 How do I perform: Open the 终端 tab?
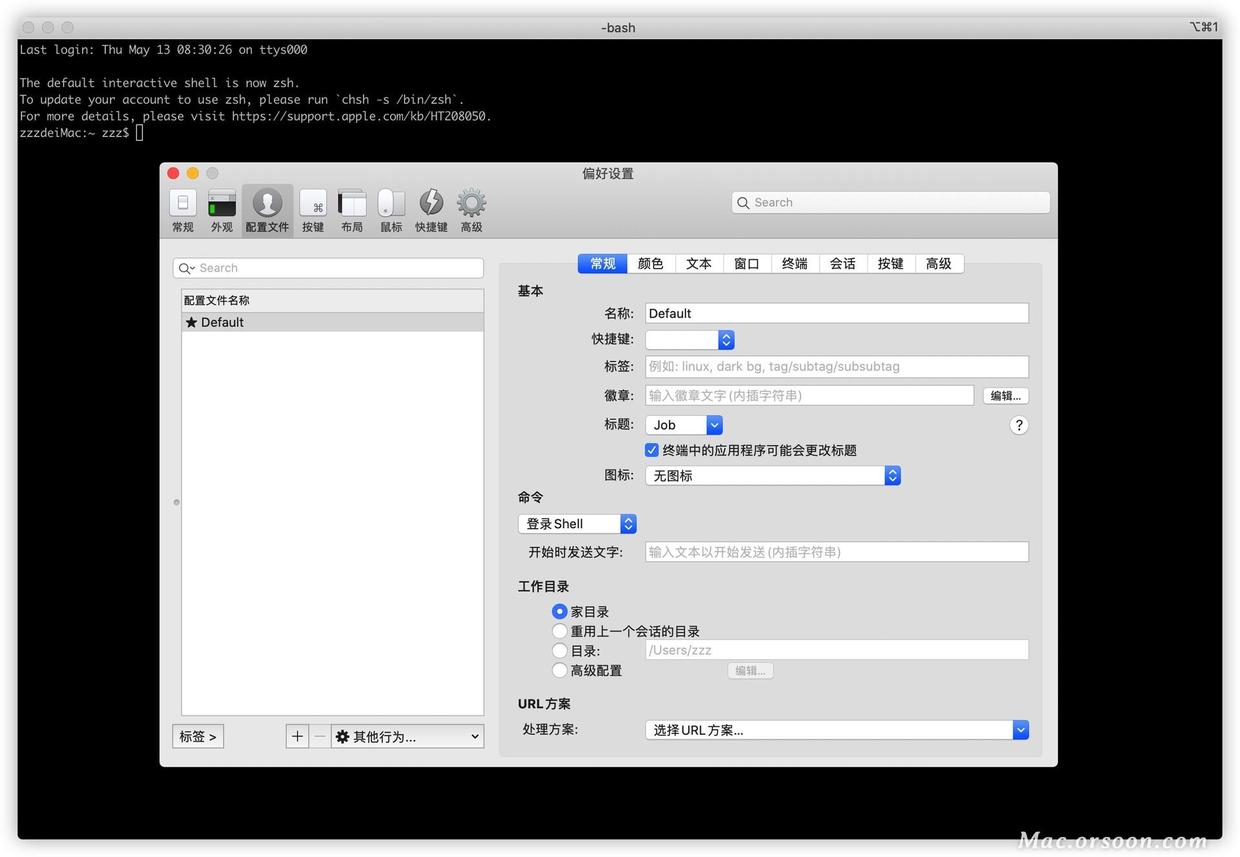(x=794, y=263)
